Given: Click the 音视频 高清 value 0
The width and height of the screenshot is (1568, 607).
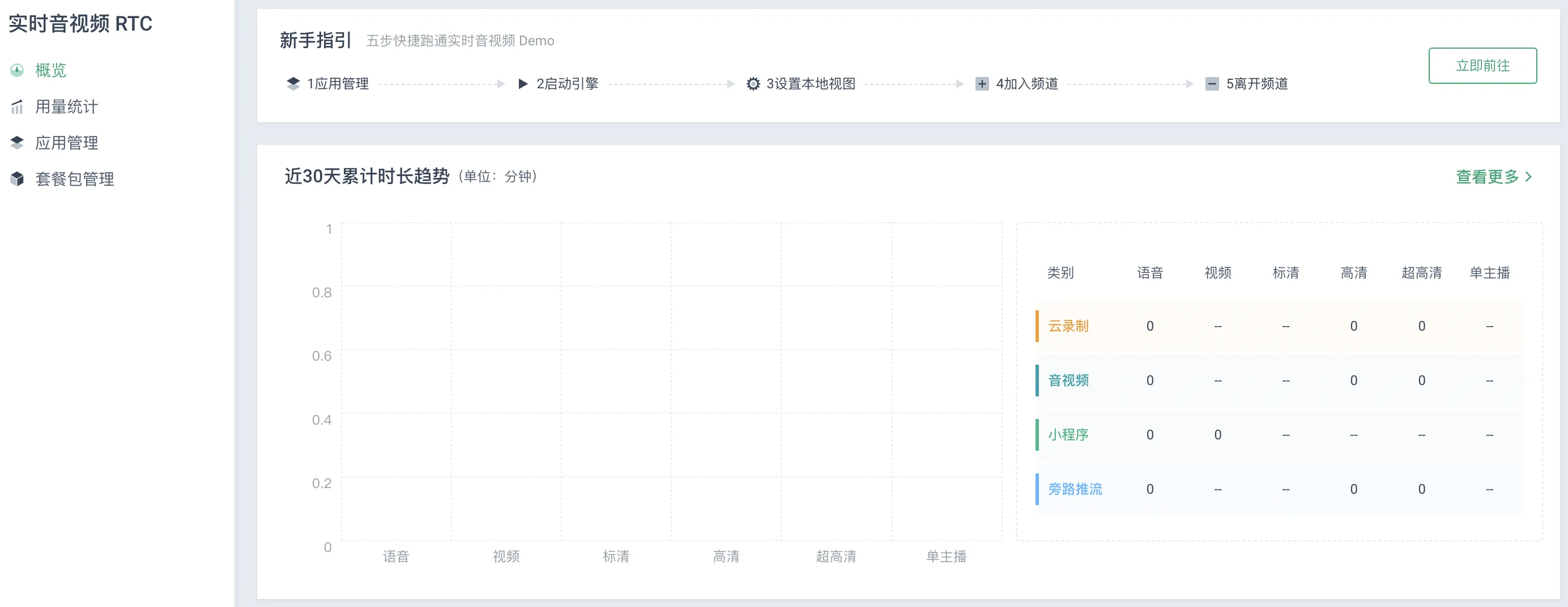Looking at the screenshot, I should (1354, 381).
